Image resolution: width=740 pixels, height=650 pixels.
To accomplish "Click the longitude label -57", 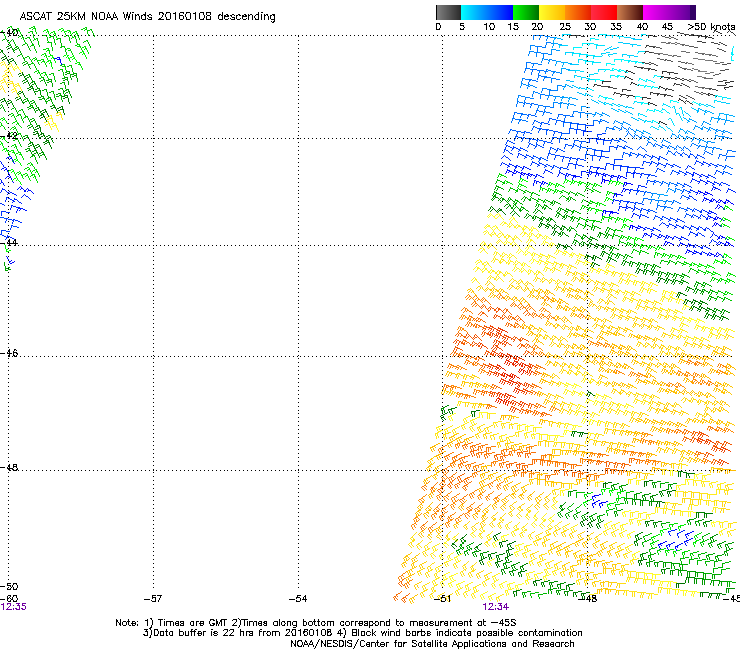I will click(153, 599).
